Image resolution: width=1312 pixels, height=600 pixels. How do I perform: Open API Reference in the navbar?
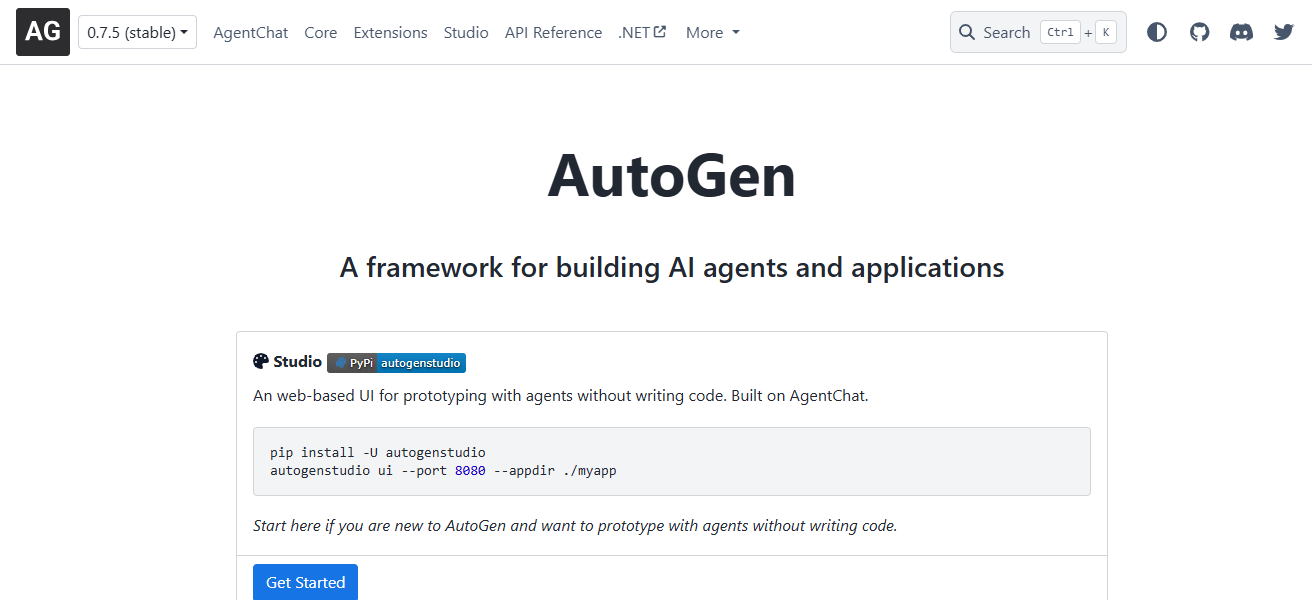(x=553, y=32)
